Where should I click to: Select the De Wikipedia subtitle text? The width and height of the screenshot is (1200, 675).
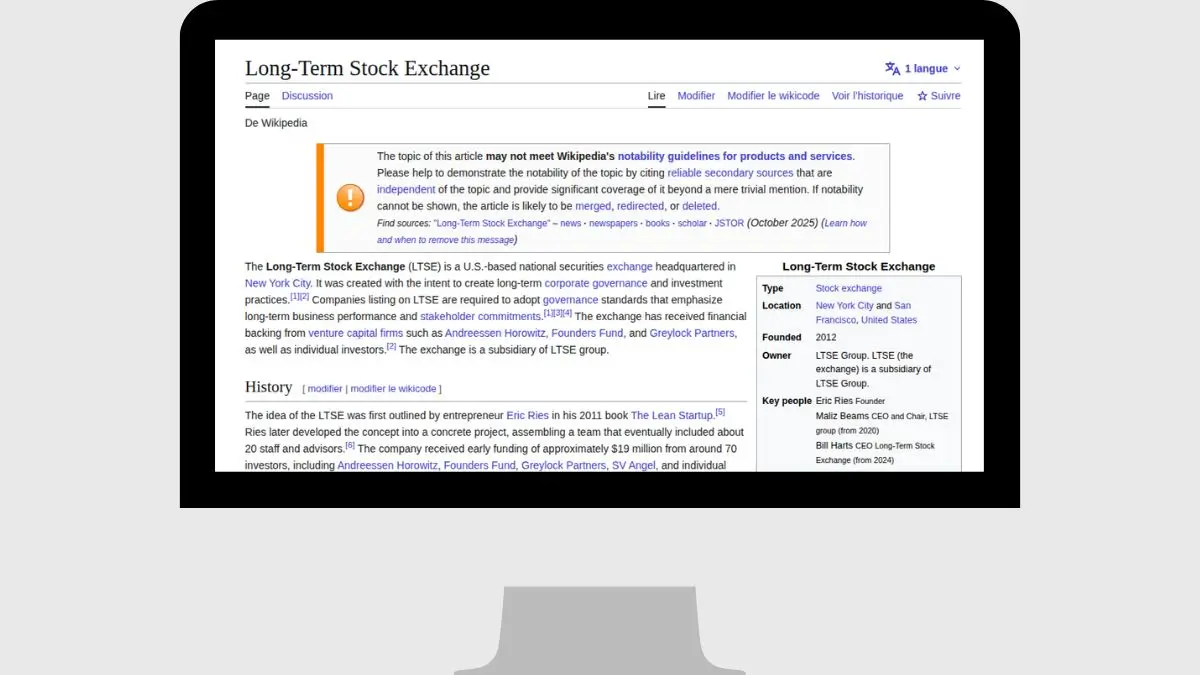click(x=276, y=123)
